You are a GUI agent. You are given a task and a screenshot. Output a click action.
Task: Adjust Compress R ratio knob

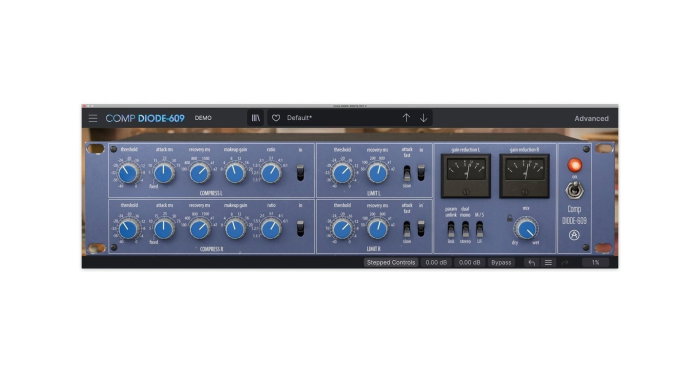[271, 229]
